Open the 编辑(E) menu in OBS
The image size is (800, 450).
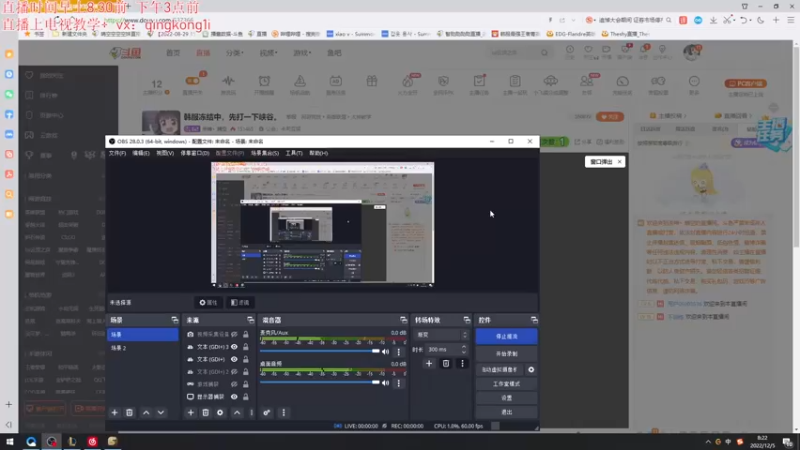[141, 153]
